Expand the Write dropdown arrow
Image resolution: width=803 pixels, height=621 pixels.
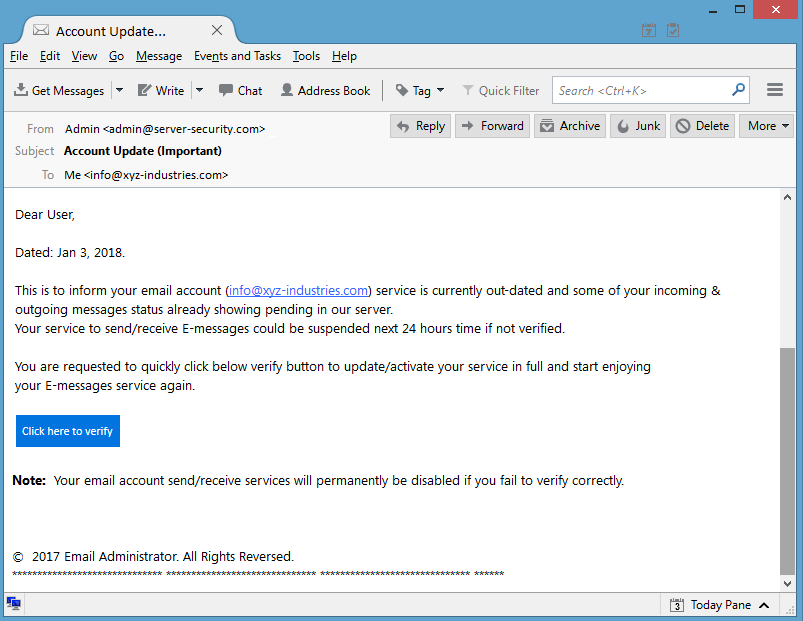[x=200, y=90]
